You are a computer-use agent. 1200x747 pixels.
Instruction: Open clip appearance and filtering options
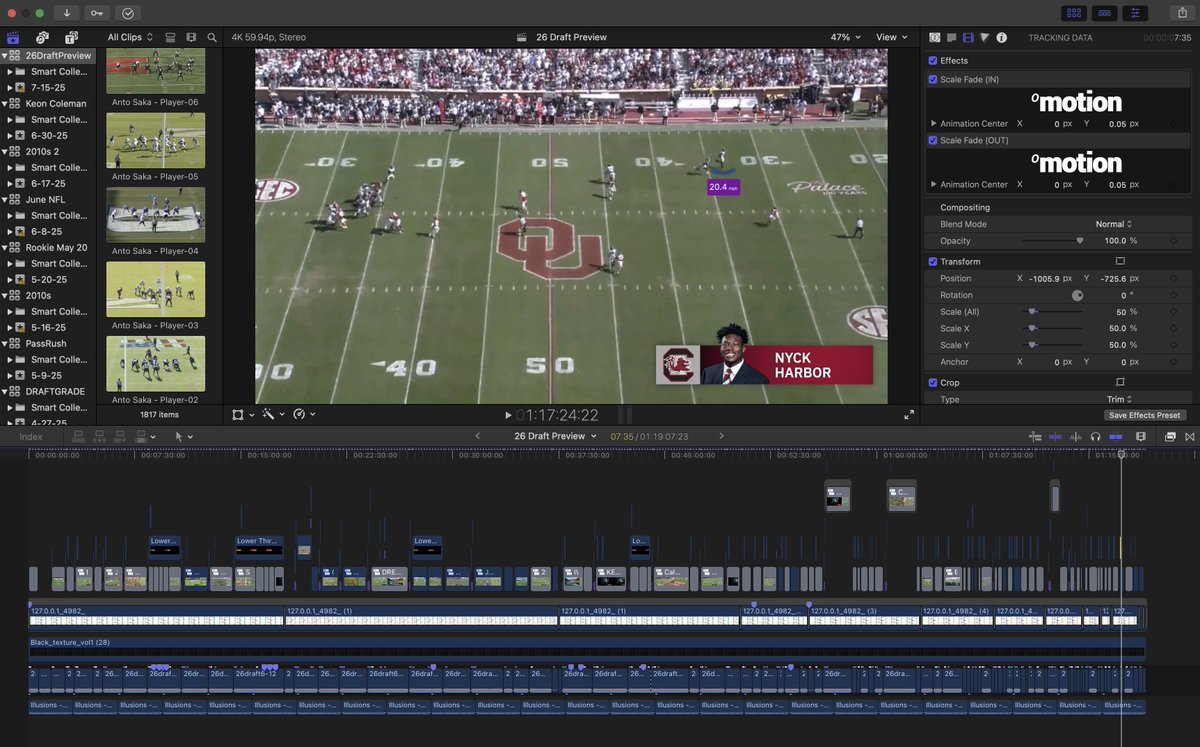tap(191, 37)
